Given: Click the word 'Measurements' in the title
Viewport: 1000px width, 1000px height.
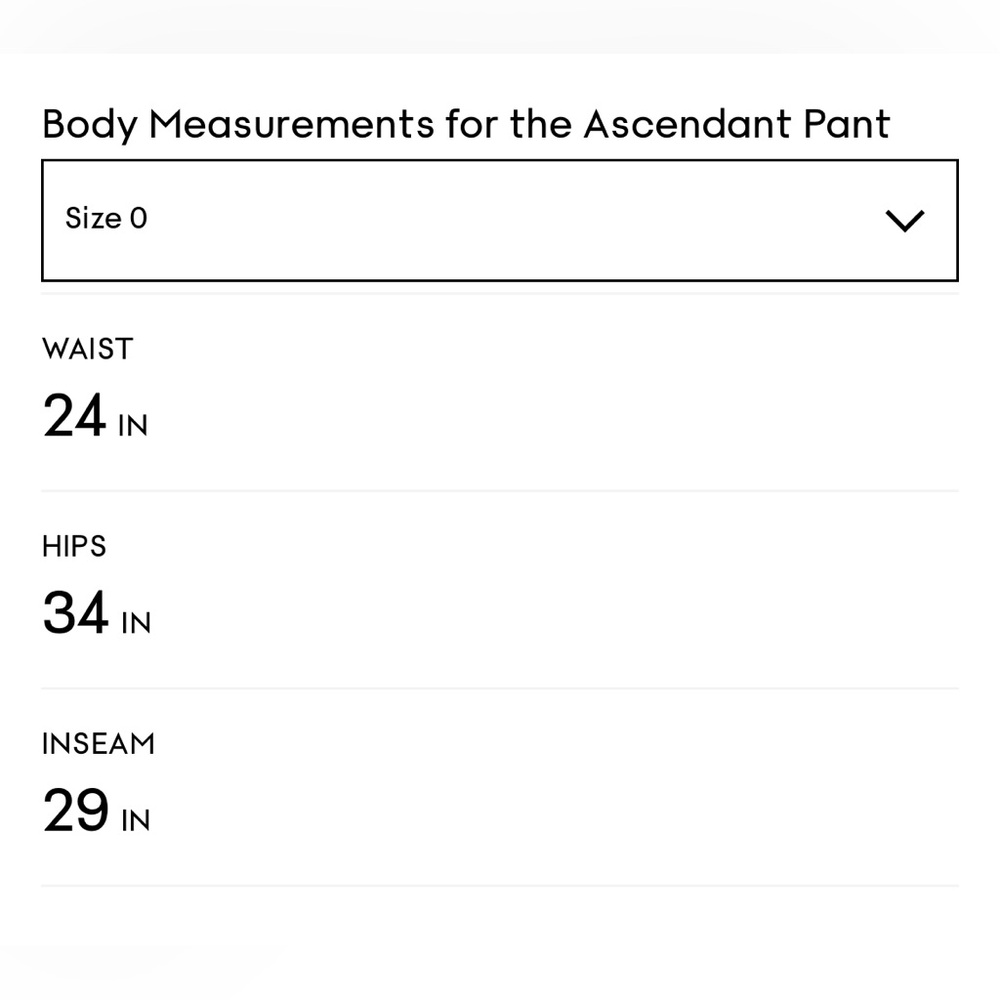Looking at the screenshot, I should click(291, 124).
